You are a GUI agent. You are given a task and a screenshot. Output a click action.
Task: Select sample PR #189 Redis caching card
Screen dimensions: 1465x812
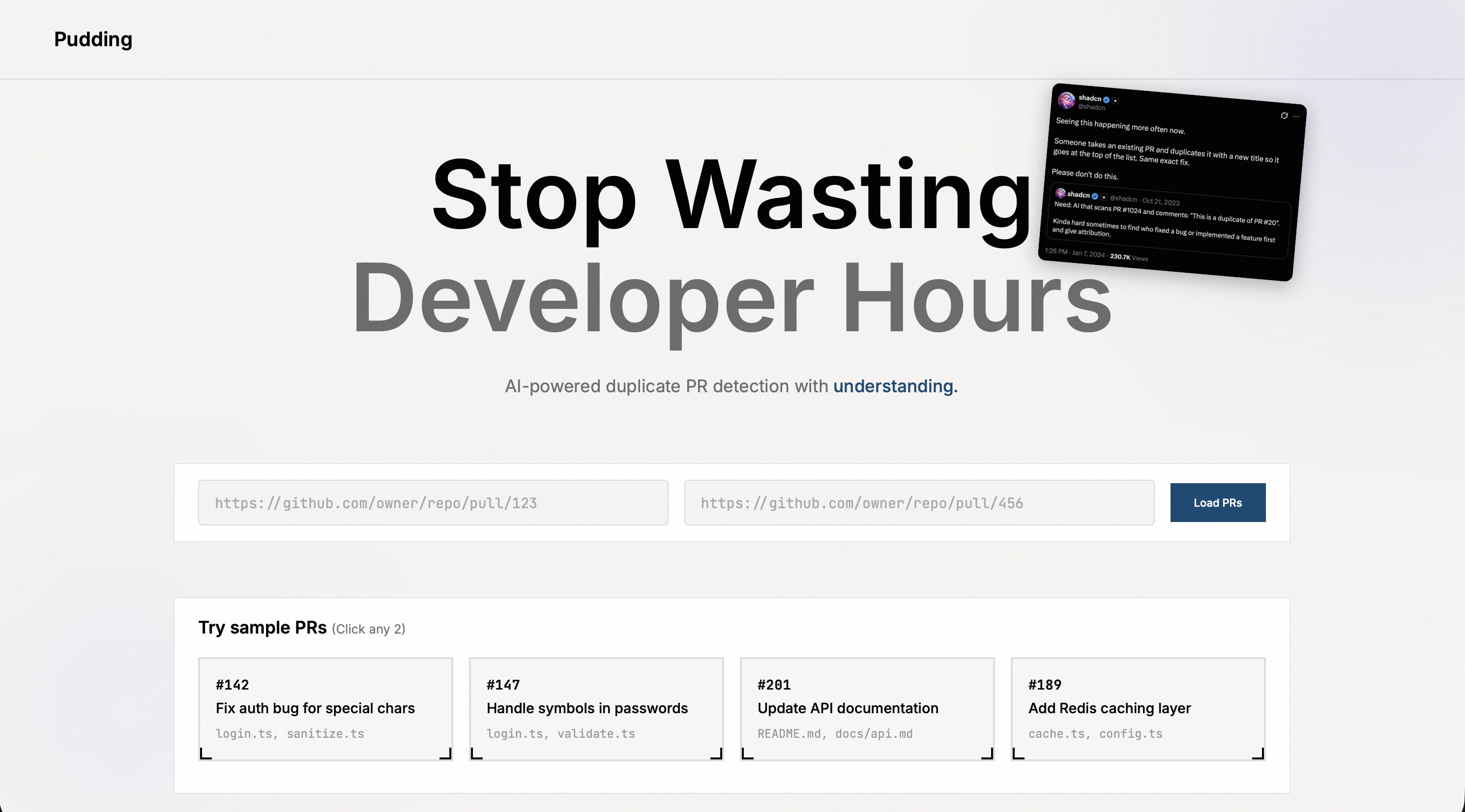(x=1138, y=708)
